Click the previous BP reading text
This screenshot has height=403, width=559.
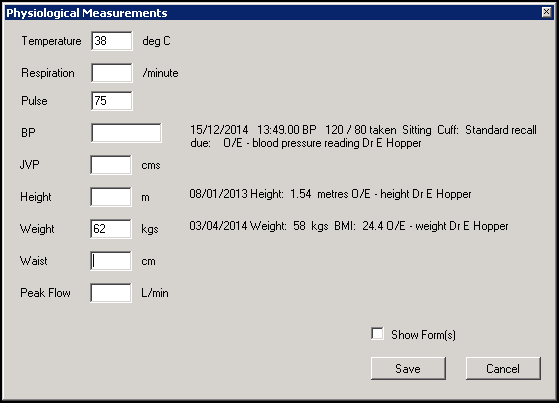click(x=363, y=136)
